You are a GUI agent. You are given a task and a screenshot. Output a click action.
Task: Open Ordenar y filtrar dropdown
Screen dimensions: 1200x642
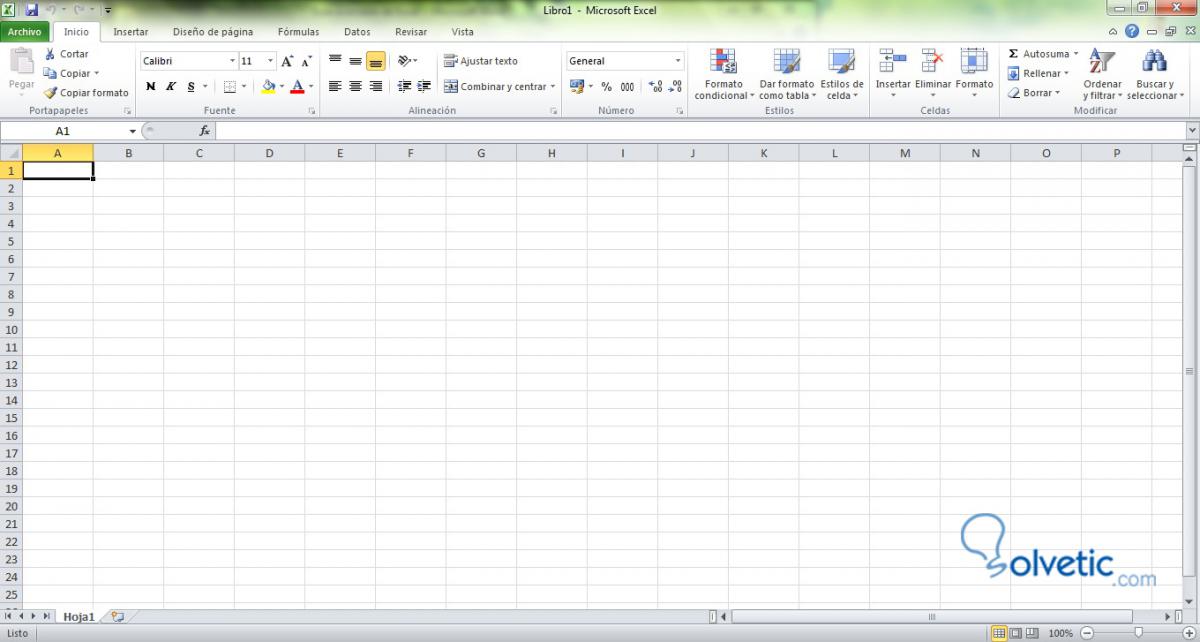point(1103,75)
